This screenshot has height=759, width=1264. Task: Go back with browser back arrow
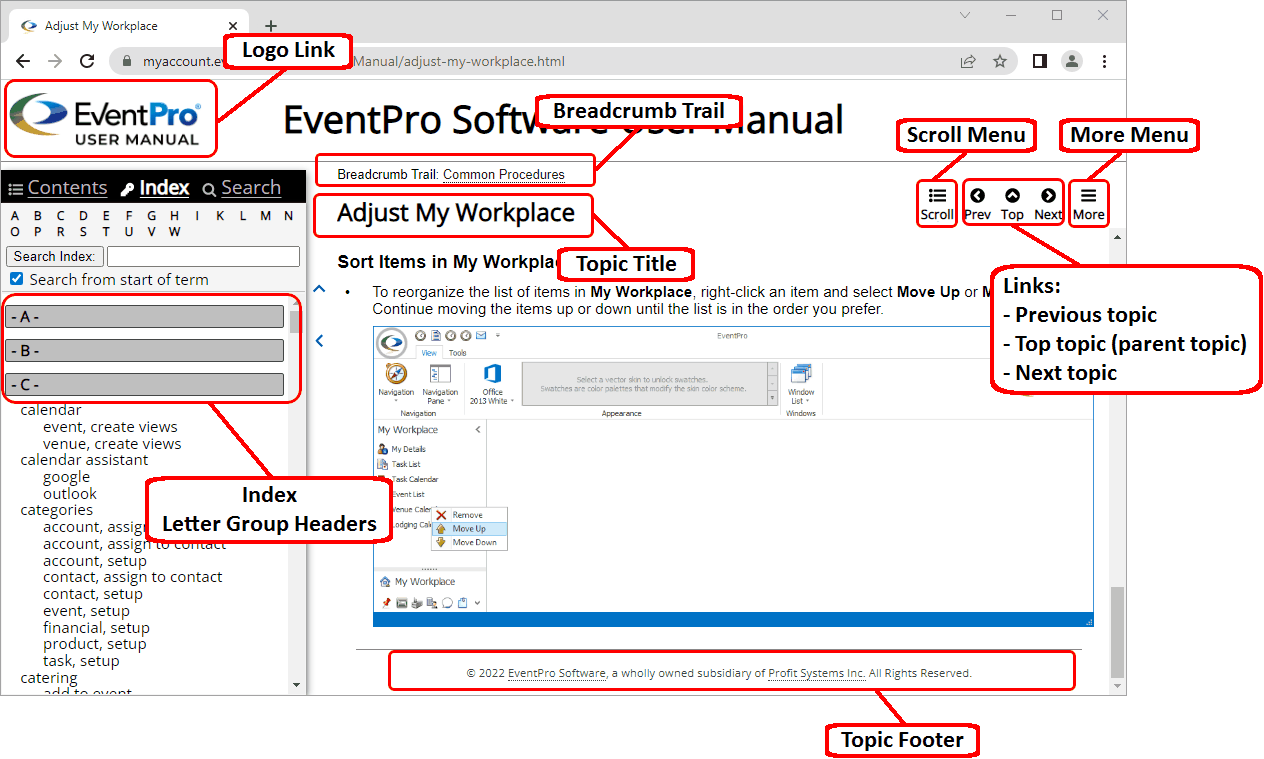[x=23, y=61]
